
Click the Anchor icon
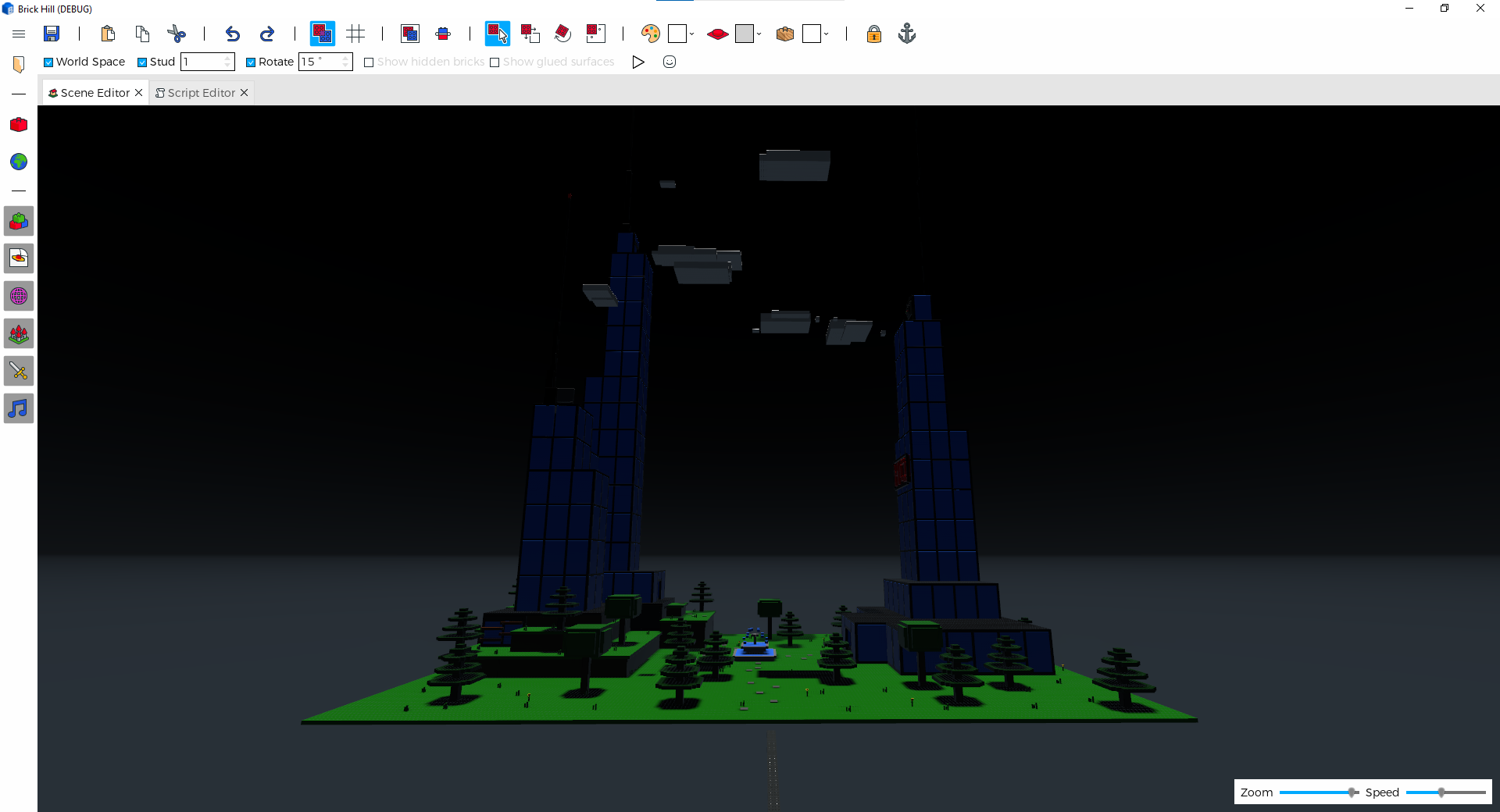(x=907, y=34)
